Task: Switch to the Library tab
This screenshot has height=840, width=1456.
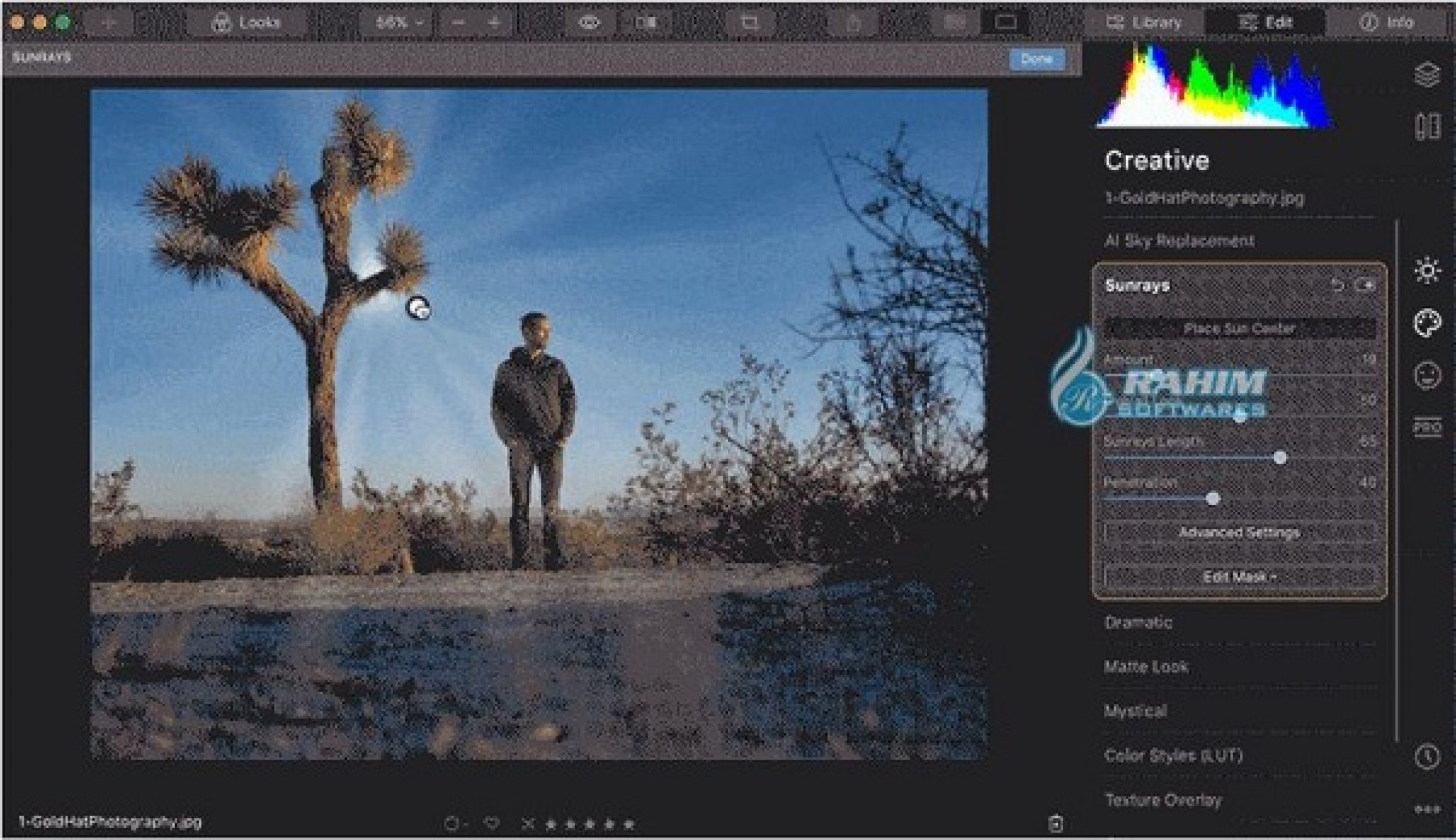Action: point(1144,23)
